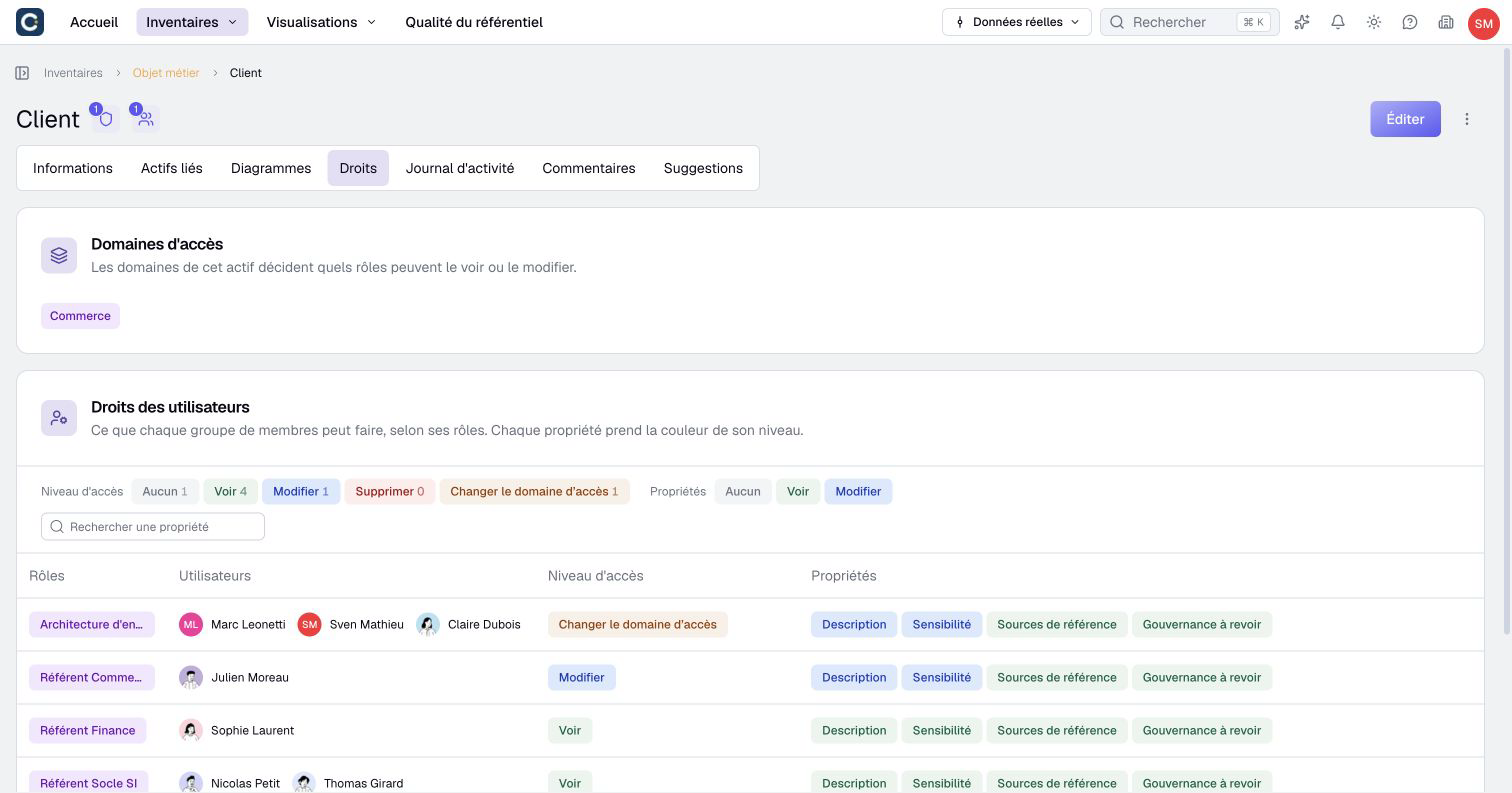Switch to the Actifs liés tab
This screenshot has height=793, width=1512.
coord(172,168)
